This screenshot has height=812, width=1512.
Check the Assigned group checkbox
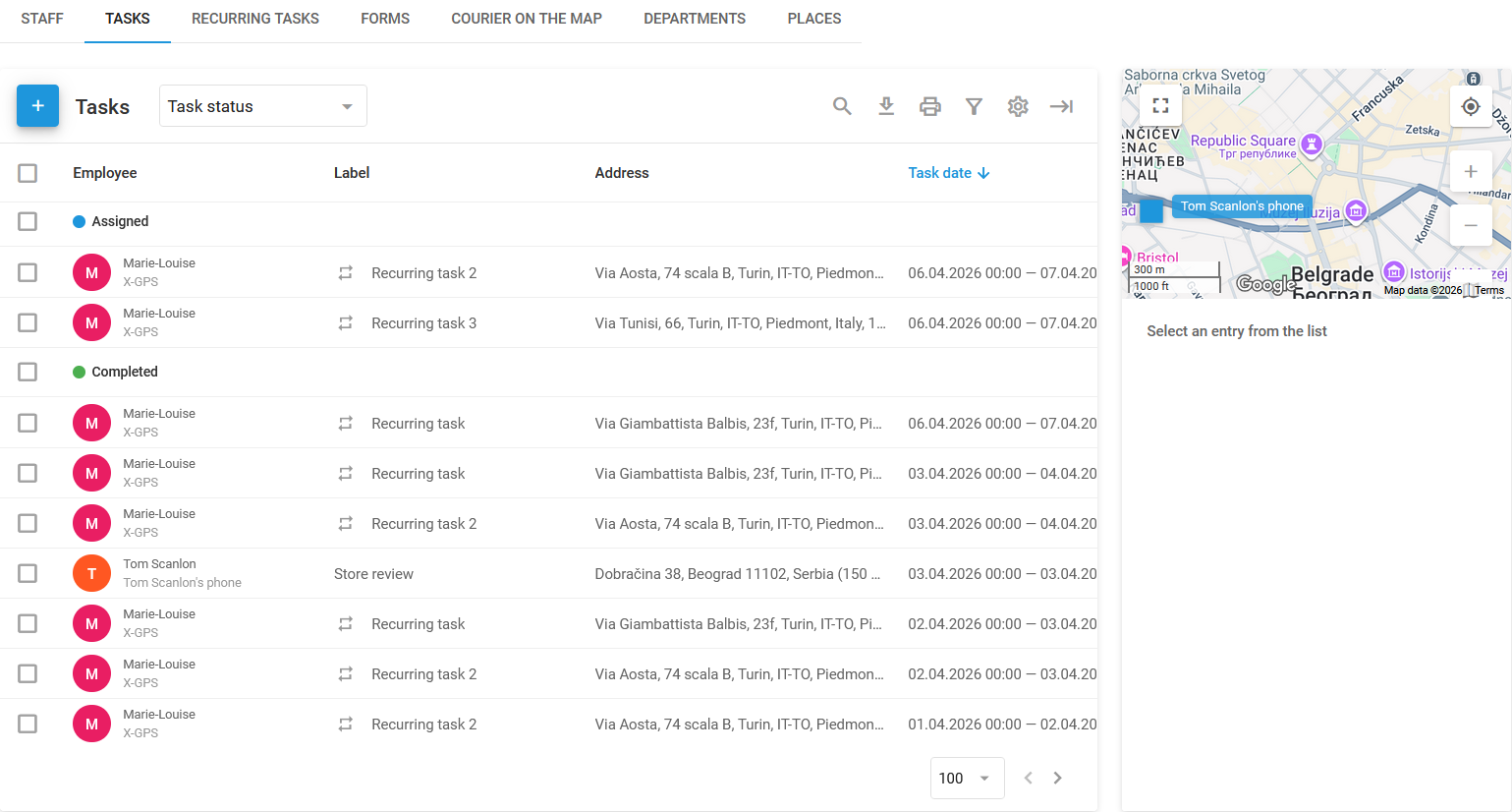[x=28, y=221]
